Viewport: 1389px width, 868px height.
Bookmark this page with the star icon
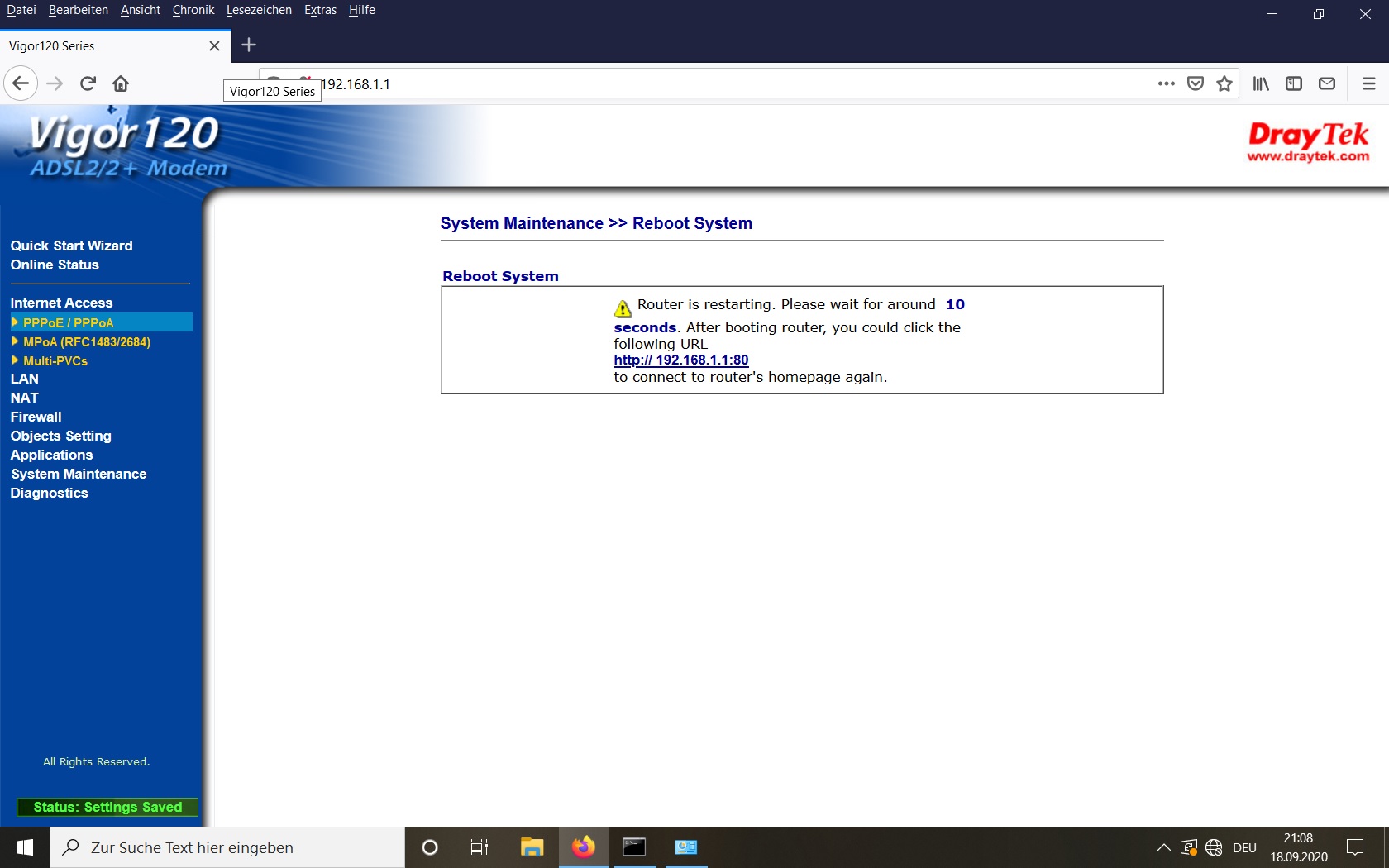coord(1224,83)
